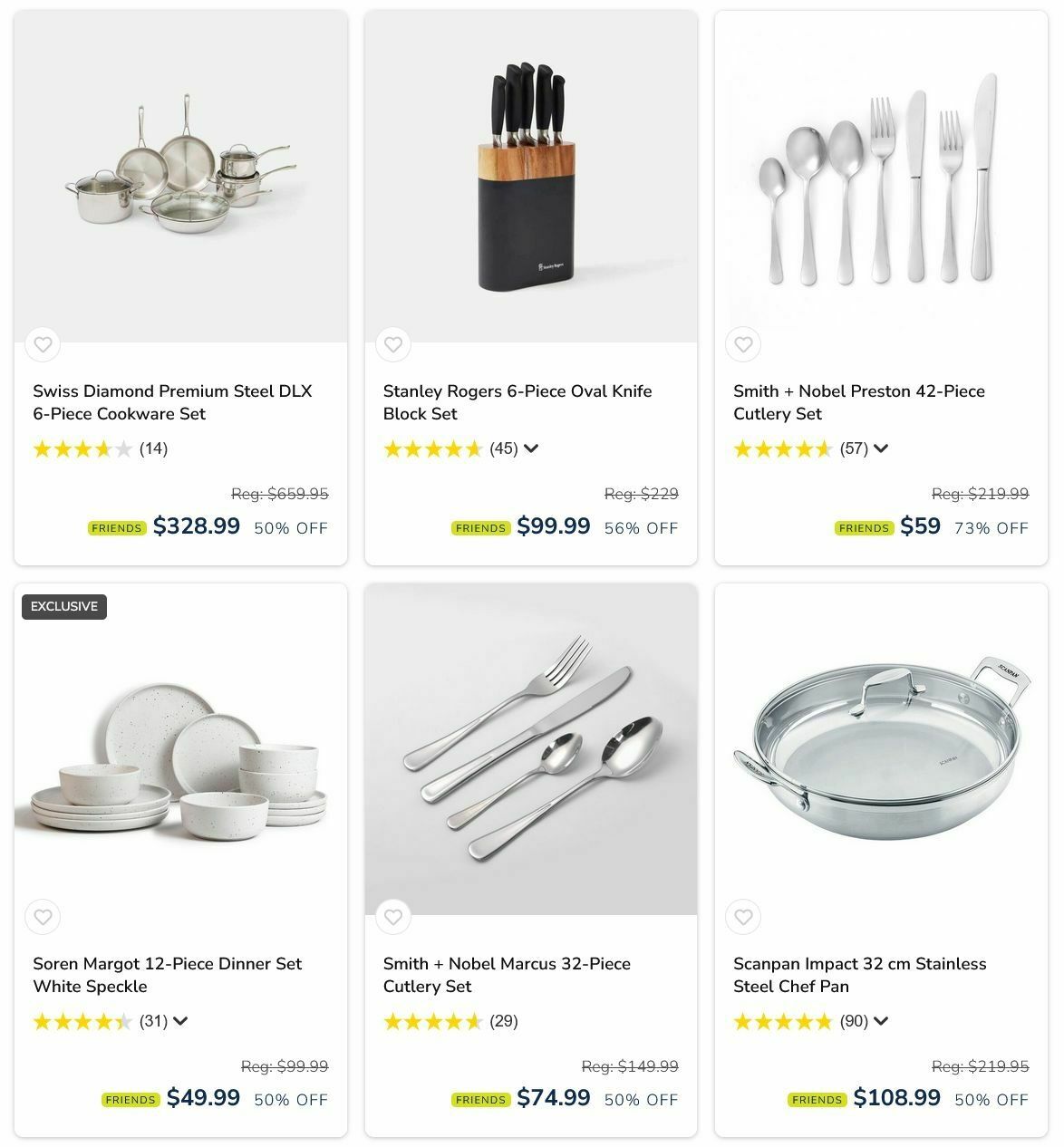
Task: Open Scanpan Impact 32 cm Chef Pan link
Action: (x=859, y=975)
